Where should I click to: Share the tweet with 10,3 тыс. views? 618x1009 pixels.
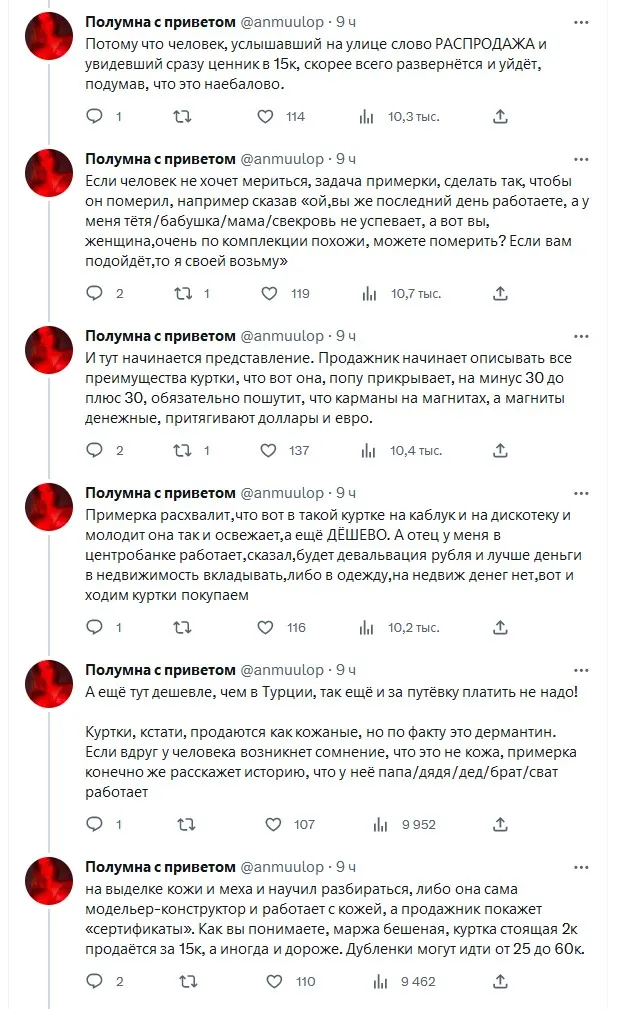pos(500,117)
